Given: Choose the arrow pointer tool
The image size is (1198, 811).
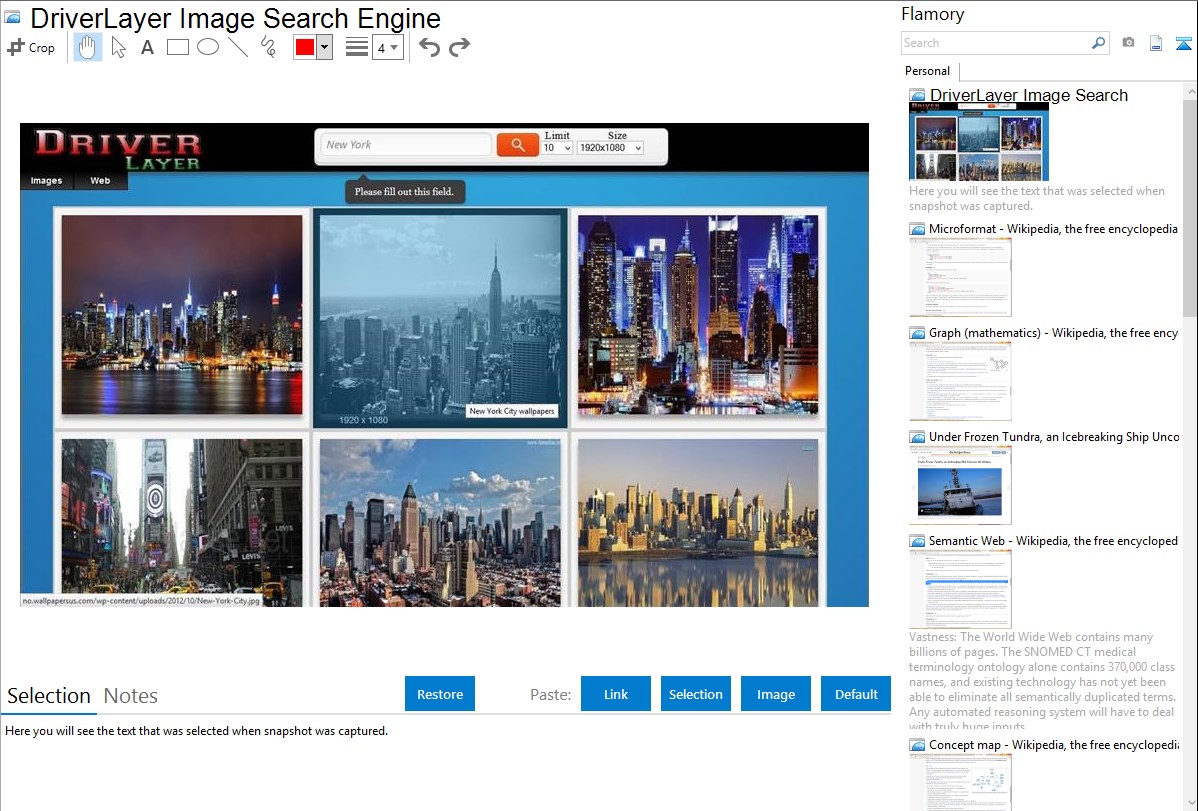Looking at the screenshot, I should click(118, 47).
